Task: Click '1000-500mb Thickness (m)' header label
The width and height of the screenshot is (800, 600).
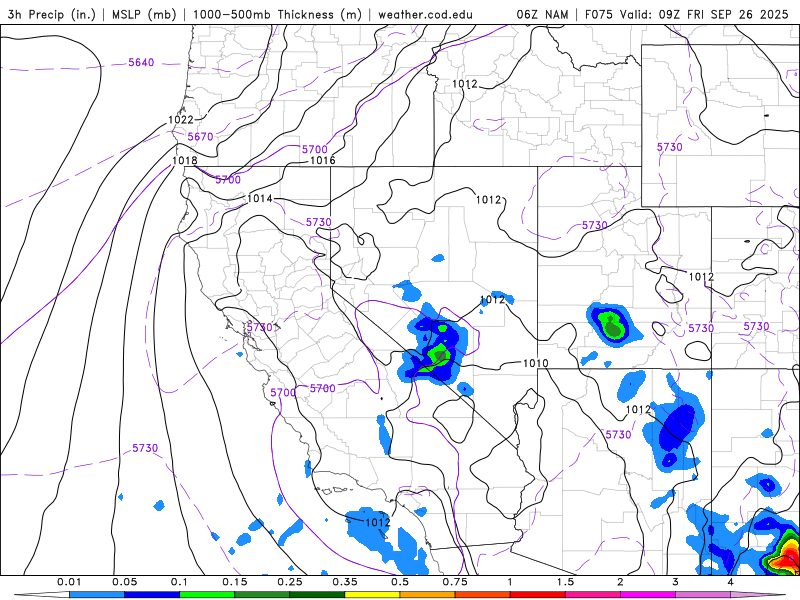Action: (277, 14)
